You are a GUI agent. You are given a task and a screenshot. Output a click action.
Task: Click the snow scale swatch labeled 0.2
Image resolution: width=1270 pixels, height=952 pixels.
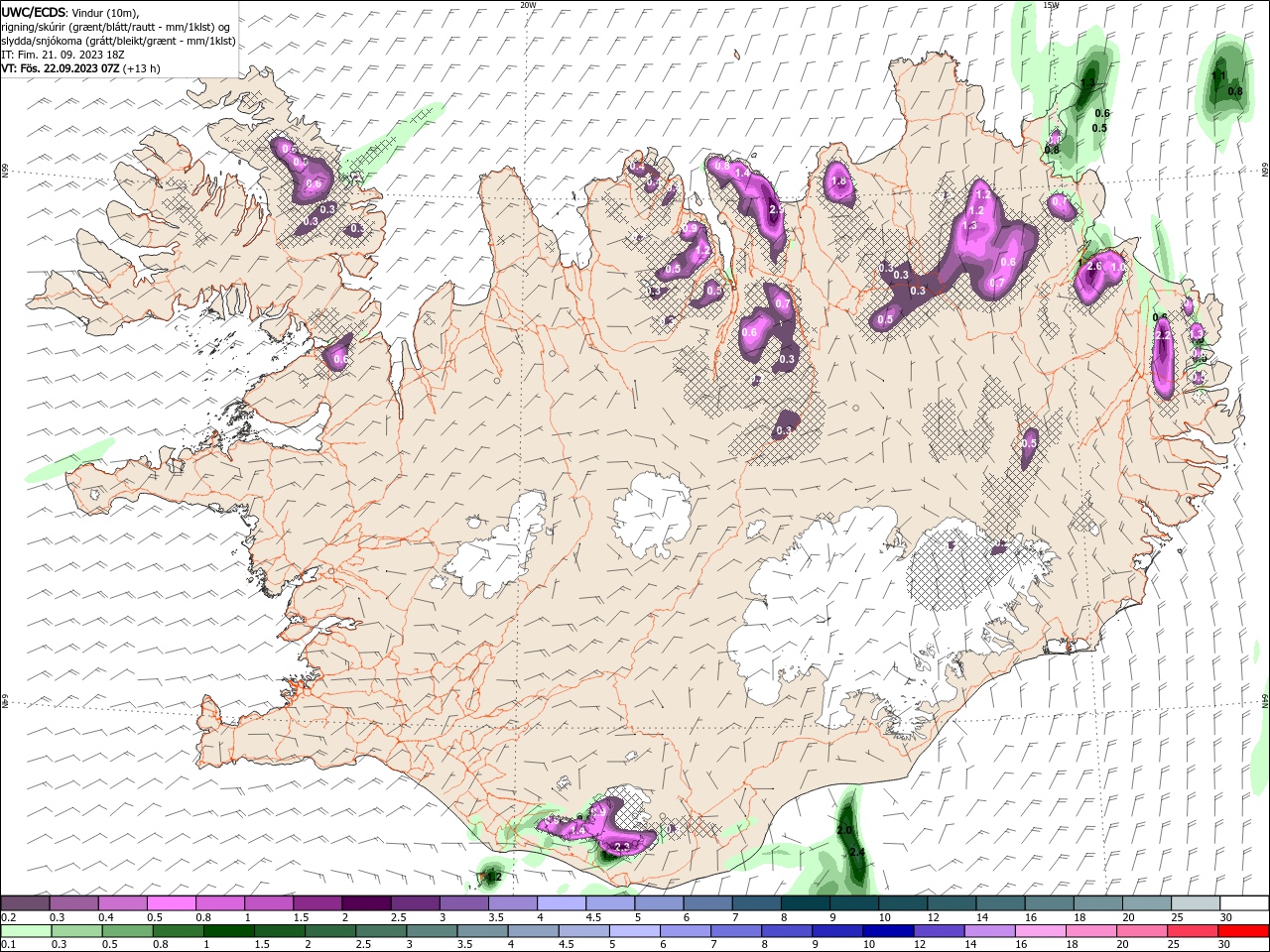click(26, 903)
